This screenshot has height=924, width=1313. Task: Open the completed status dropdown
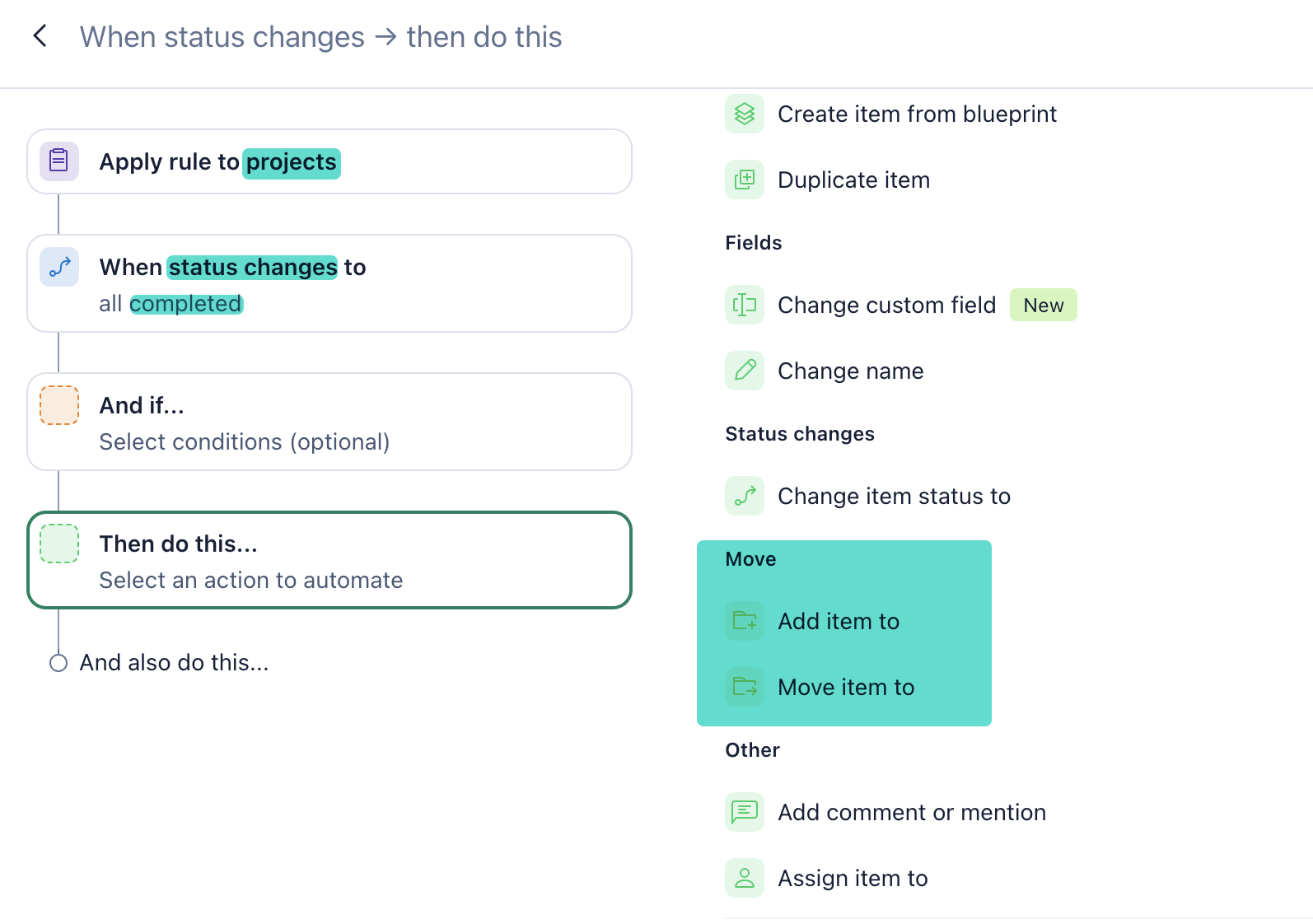186,304
